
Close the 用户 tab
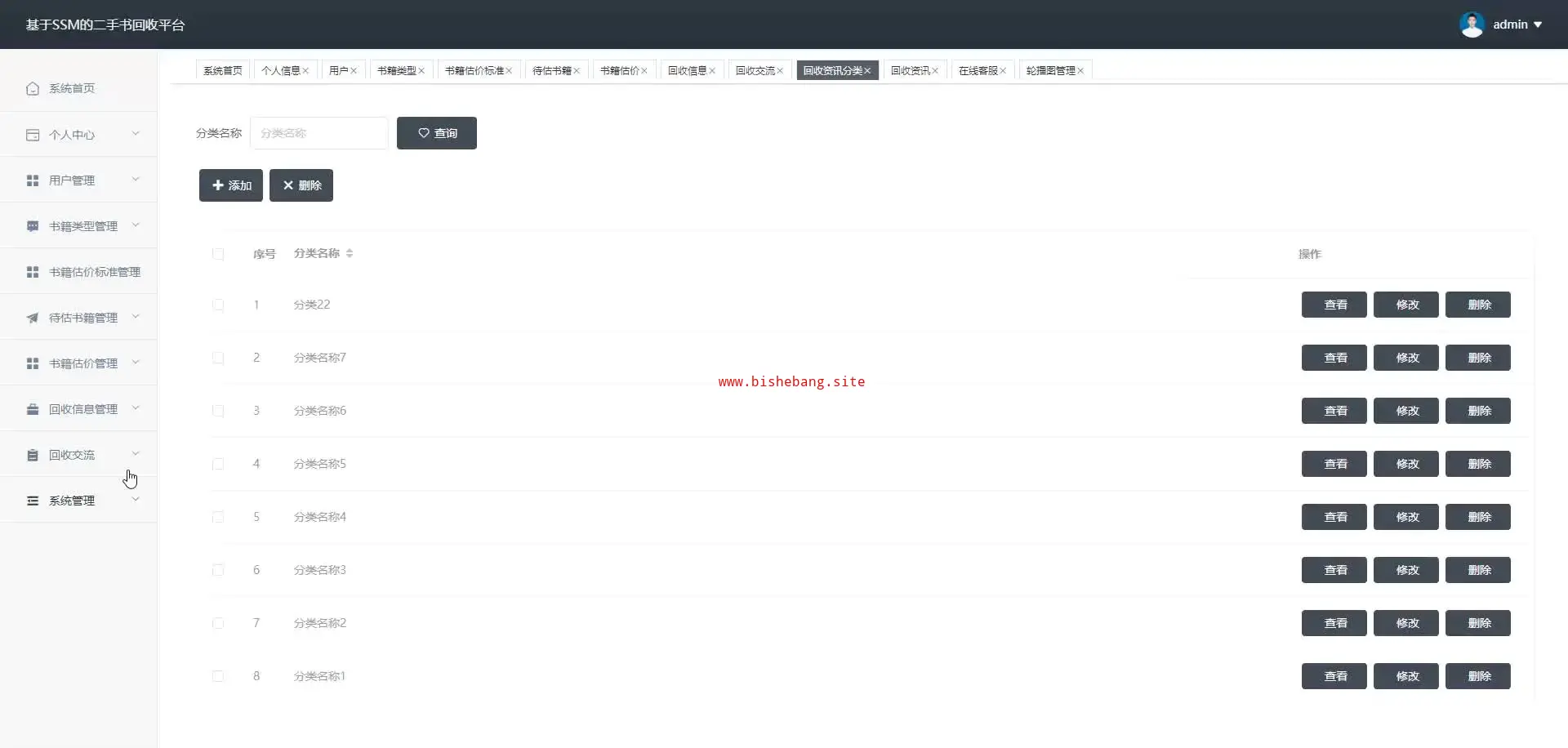(x=354, y=71)
